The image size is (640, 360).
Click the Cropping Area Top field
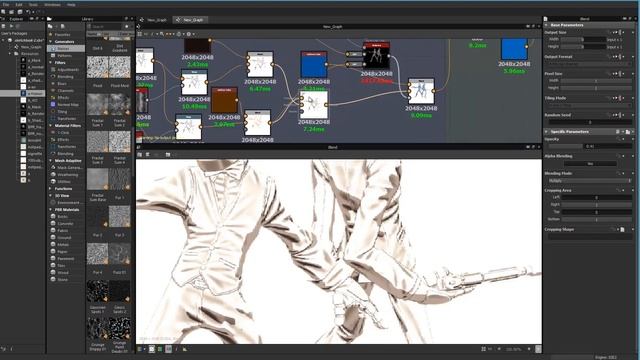tap(596, 212)
